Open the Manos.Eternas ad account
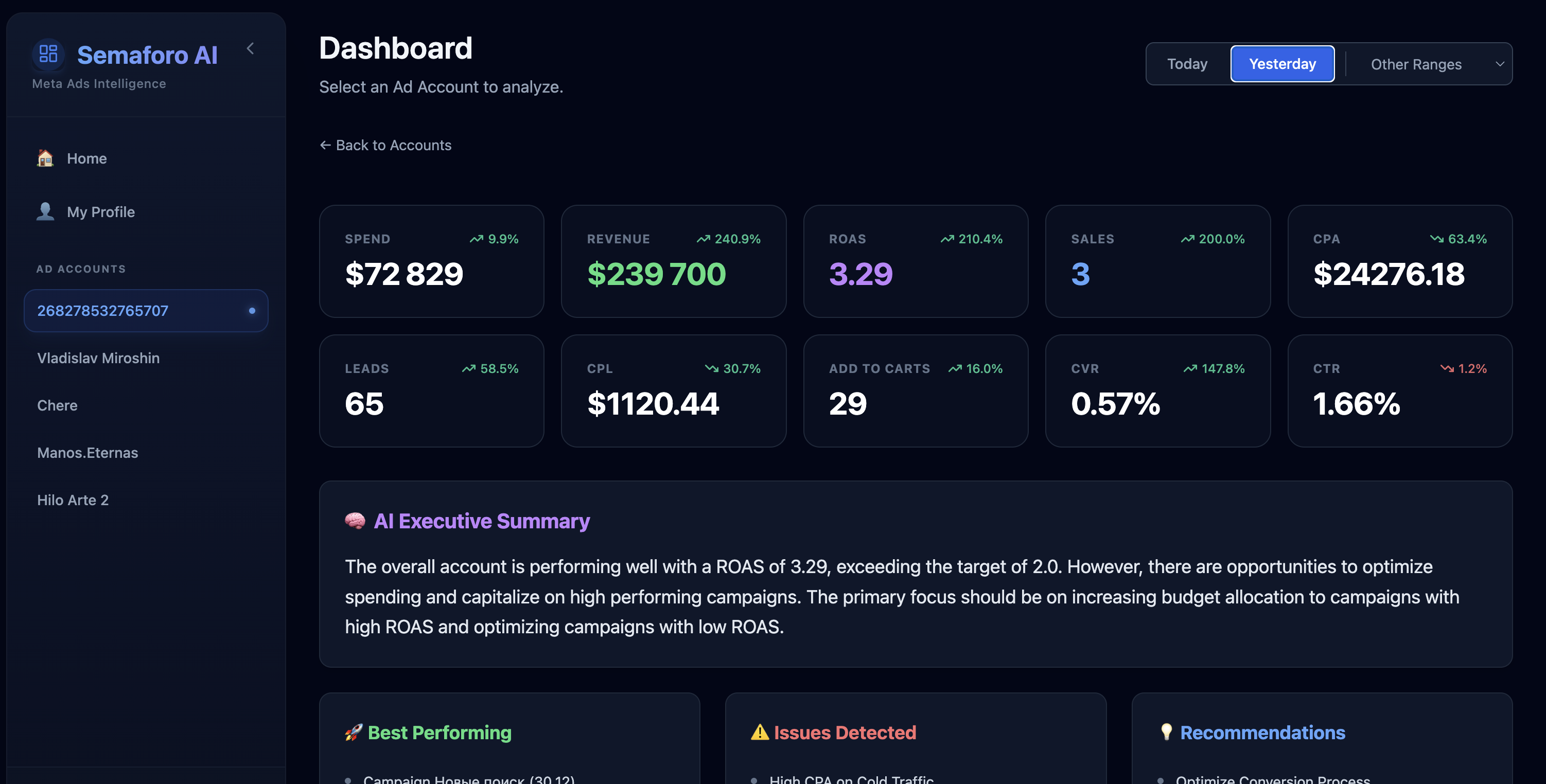This screenshot has width=1546, height=784. point(87,453)
